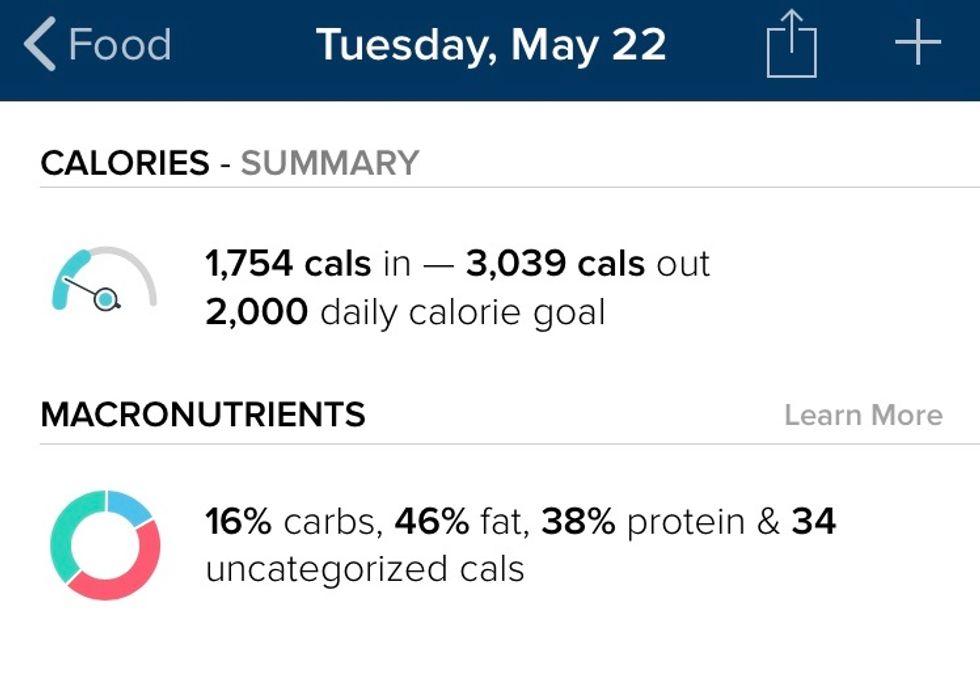Click the calorie gauge meter icon
This screenshot has width=980, height=673.
coord(104,281)
